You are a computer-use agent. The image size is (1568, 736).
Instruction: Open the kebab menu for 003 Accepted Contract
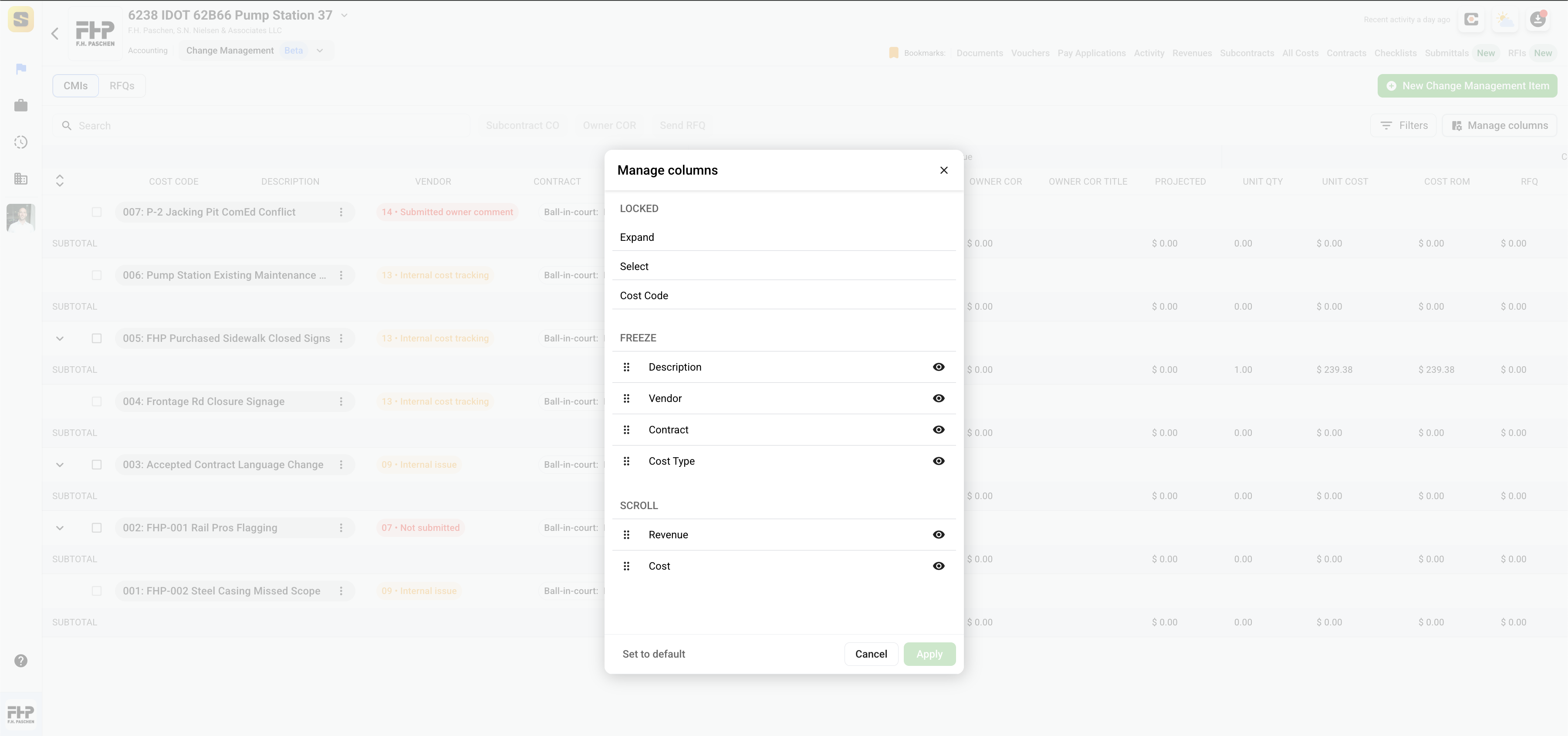(x=341, y=465)
